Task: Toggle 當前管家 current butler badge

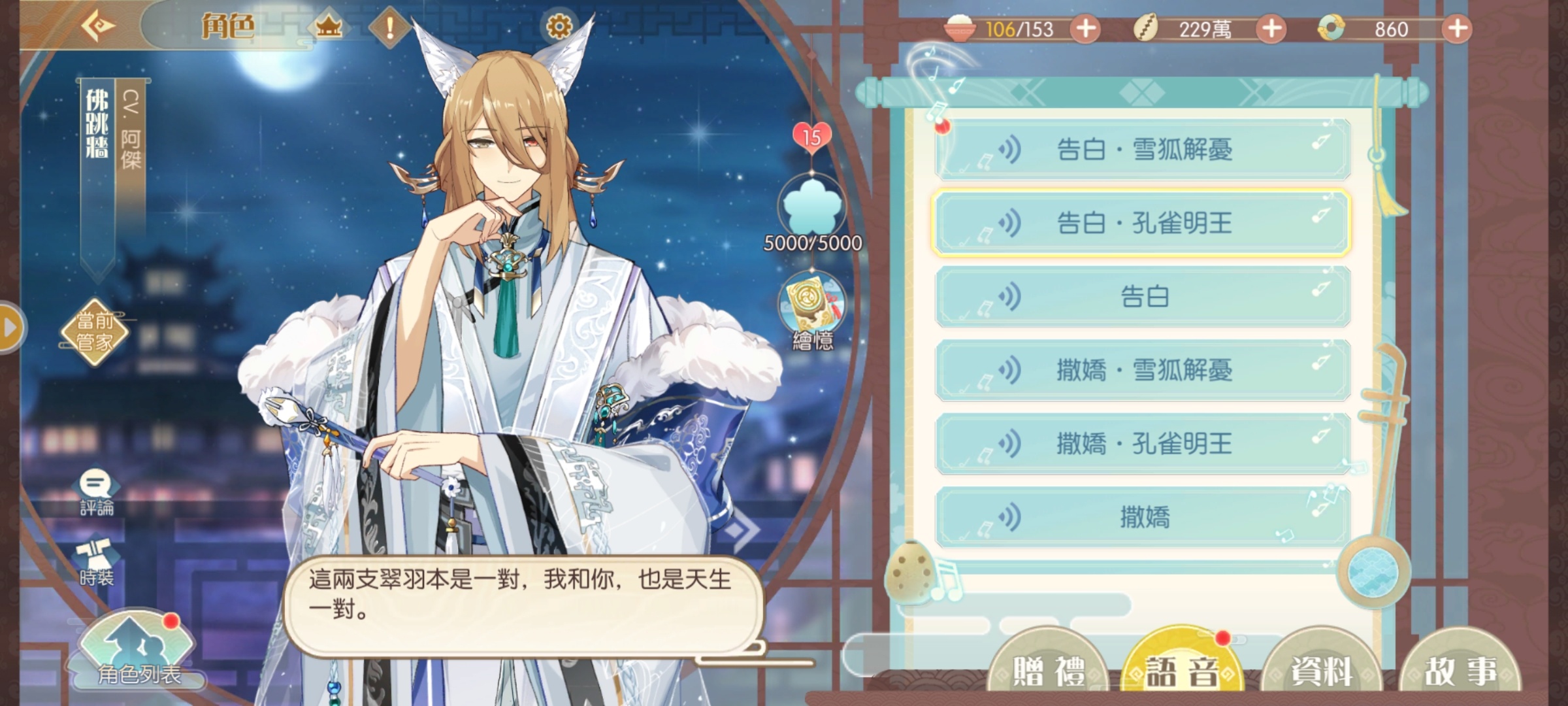Action: click(94, 331)
